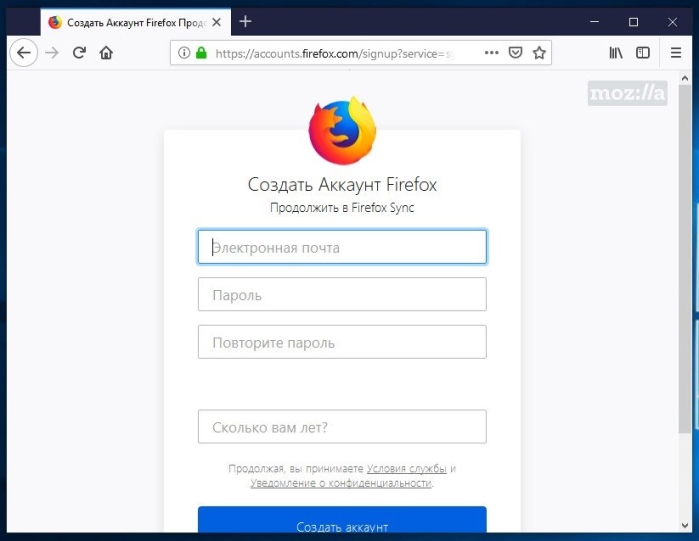The image size is (699, 541).
Task: Reload the current page
Action: tap(79, 53)
